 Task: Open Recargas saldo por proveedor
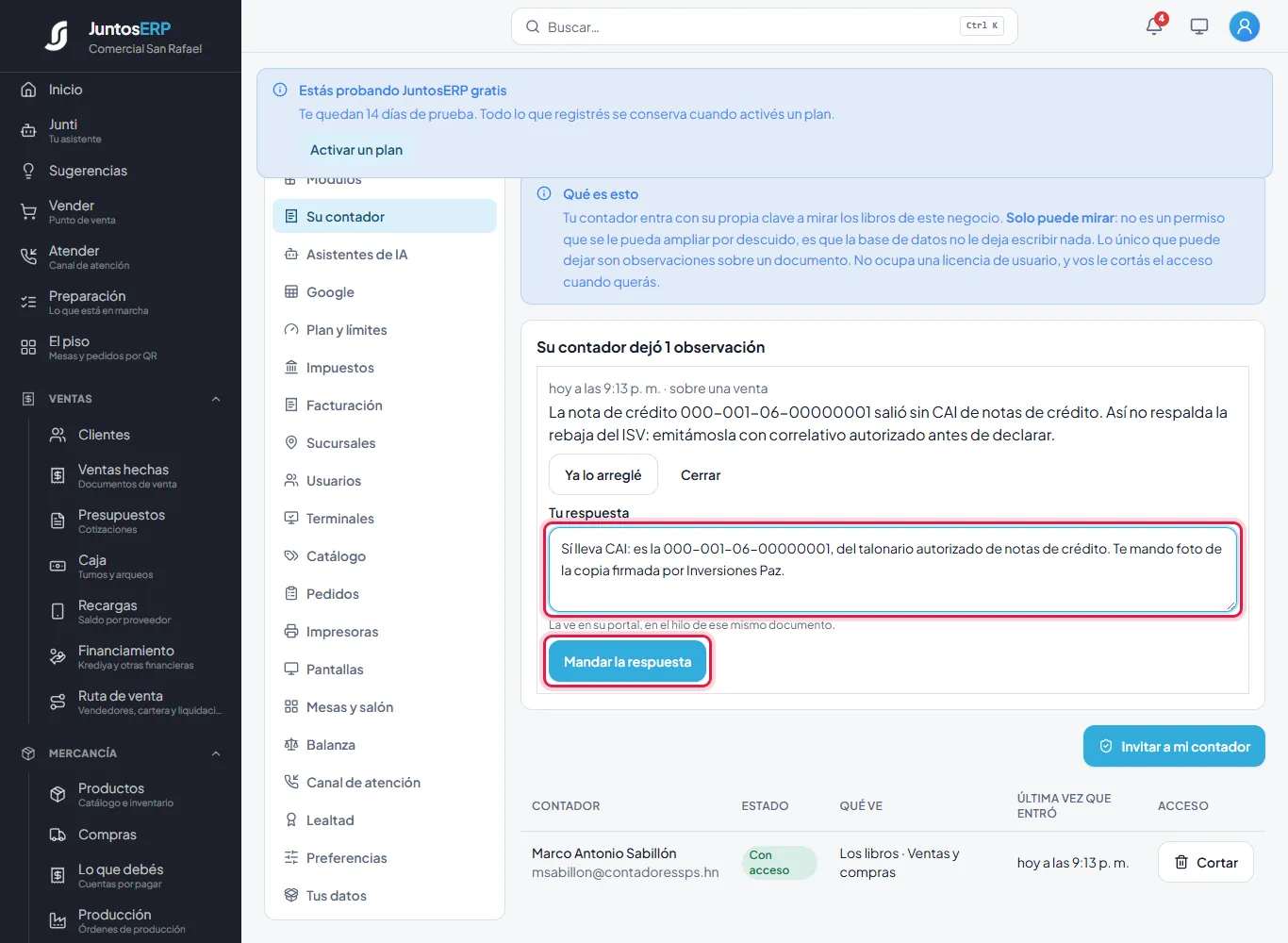pos(135,611)
